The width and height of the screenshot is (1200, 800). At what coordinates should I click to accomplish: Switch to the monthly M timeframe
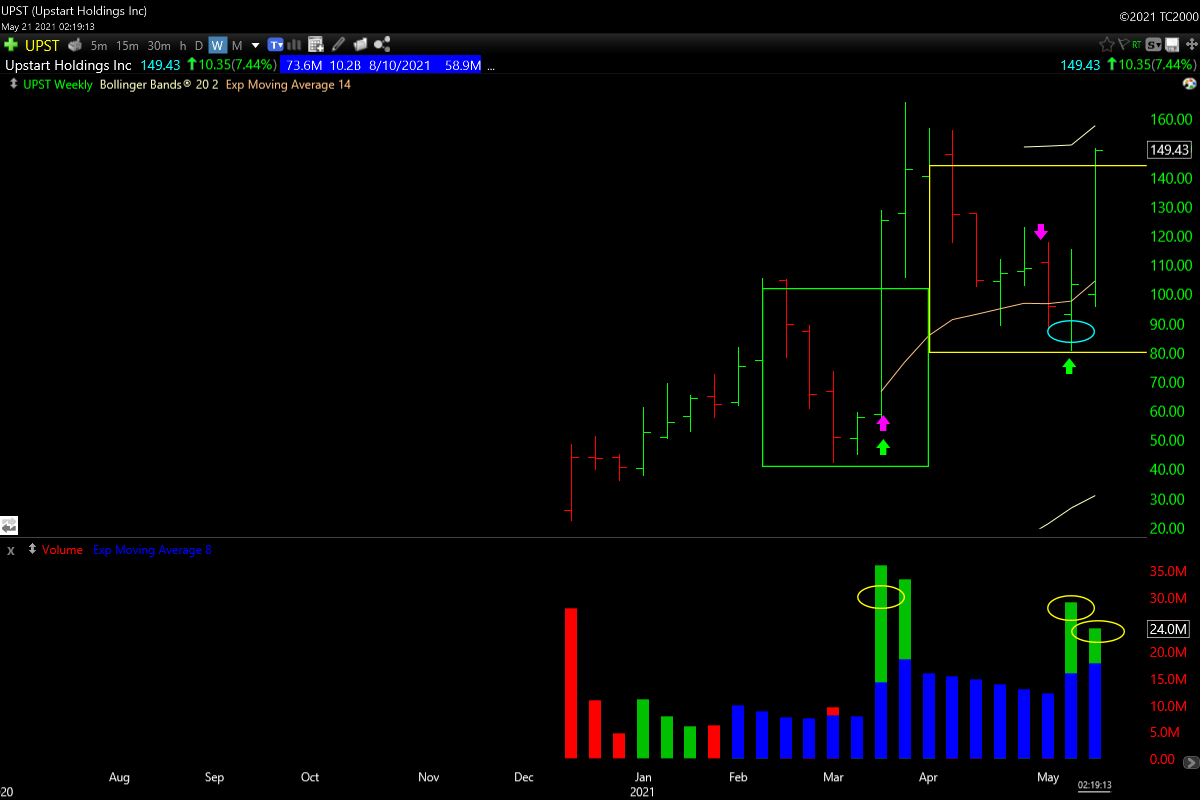point(237,45)
